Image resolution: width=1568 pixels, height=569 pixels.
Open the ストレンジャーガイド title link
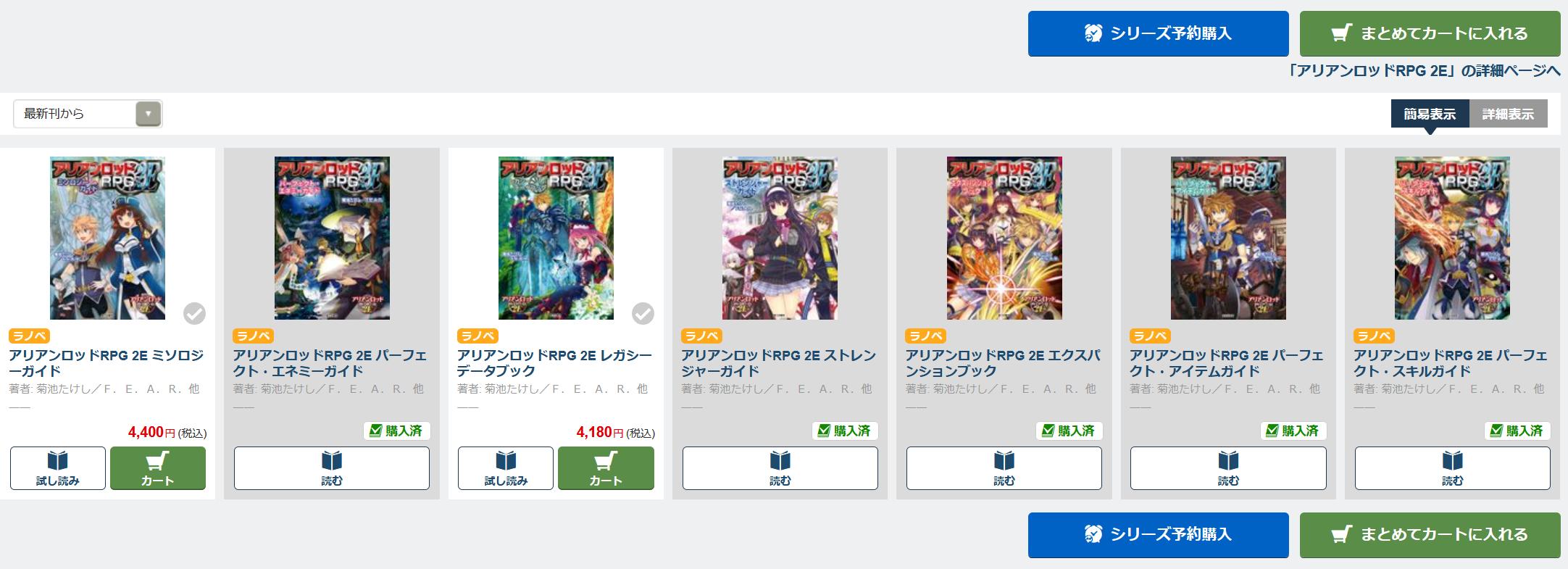[779, 363]
